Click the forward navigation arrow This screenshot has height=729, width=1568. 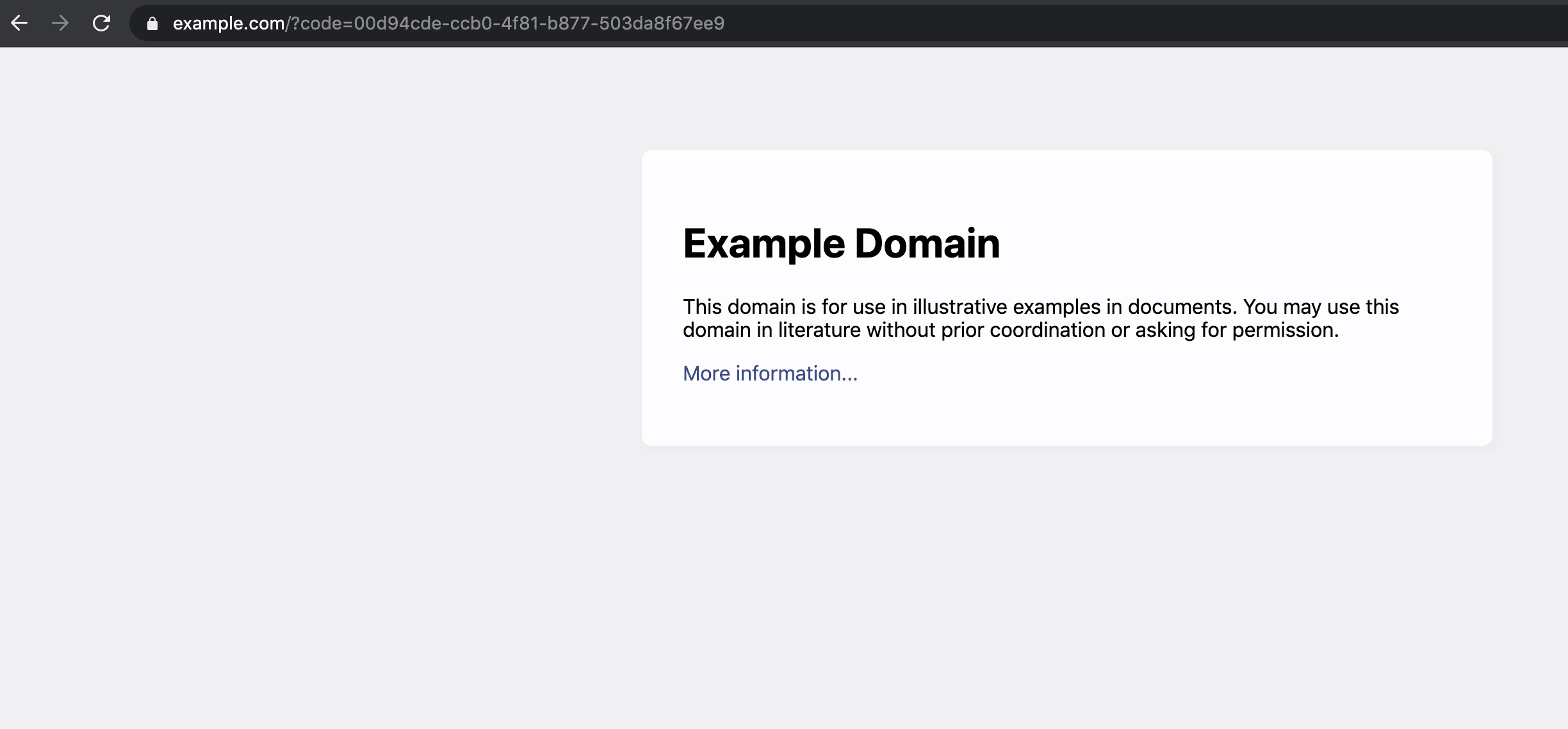(x=60, y=23)
